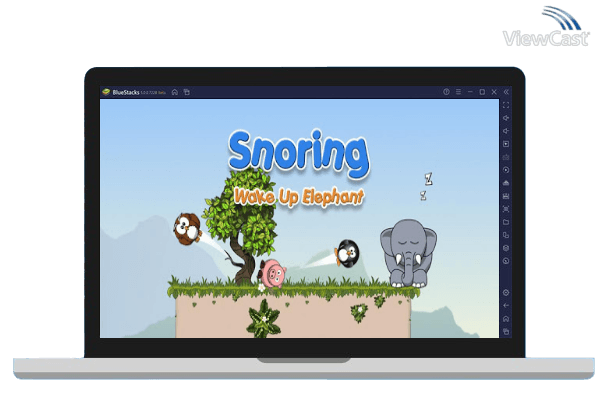Open the BlueStacks home icon in title bar
The width and height of the screenshot is (602, 414).
pos(175,92)
